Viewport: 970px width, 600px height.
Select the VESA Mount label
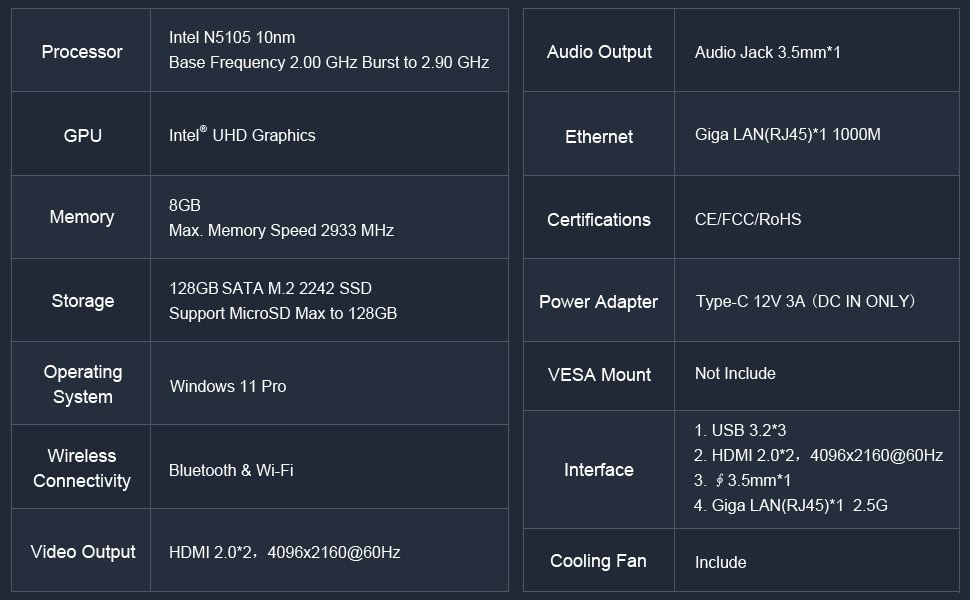point(599,375)
